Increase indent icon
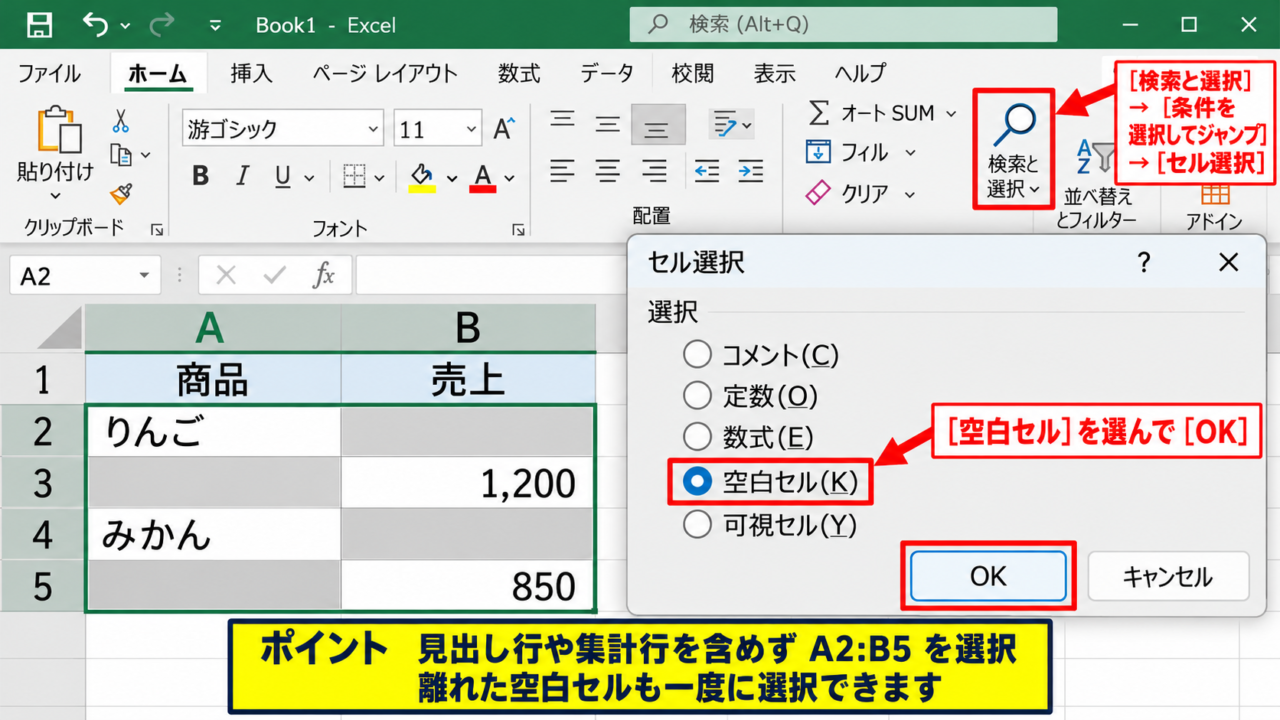 (x=750, y=170)
